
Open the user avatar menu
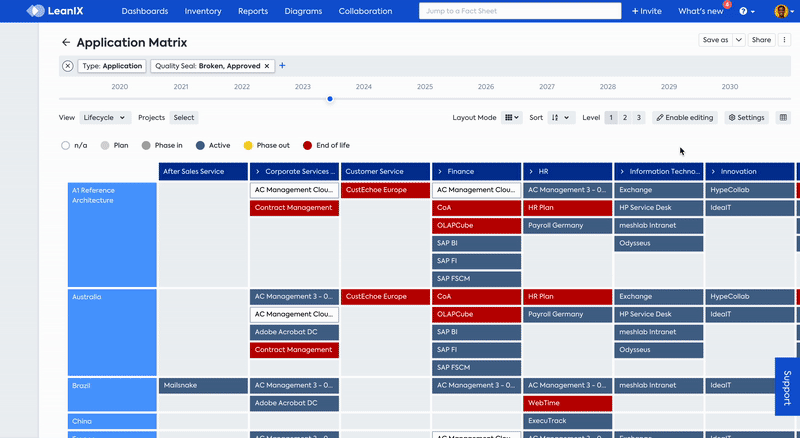783,11
